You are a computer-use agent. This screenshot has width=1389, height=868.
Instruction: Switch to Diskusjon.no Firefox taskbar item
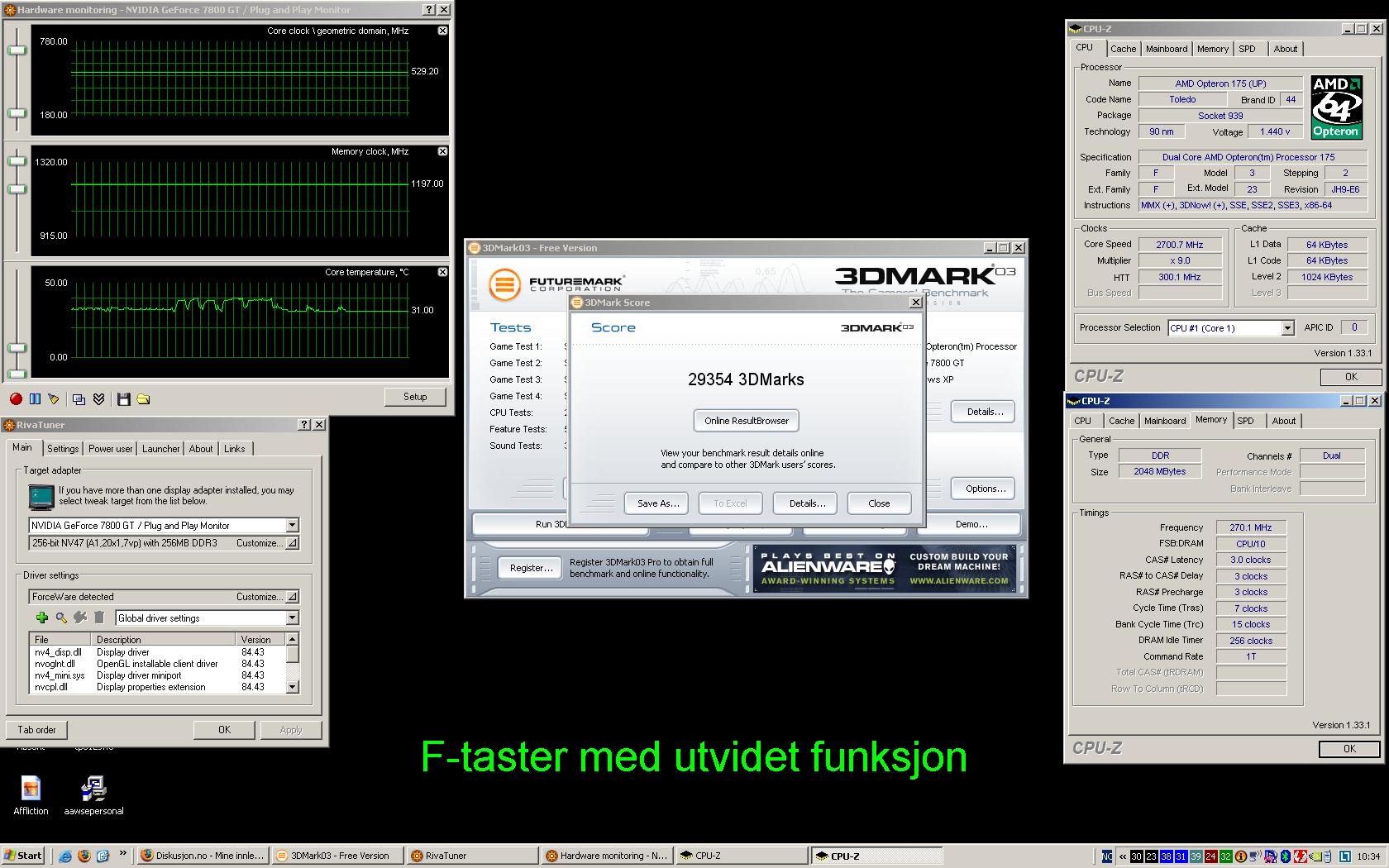point(203,856)
